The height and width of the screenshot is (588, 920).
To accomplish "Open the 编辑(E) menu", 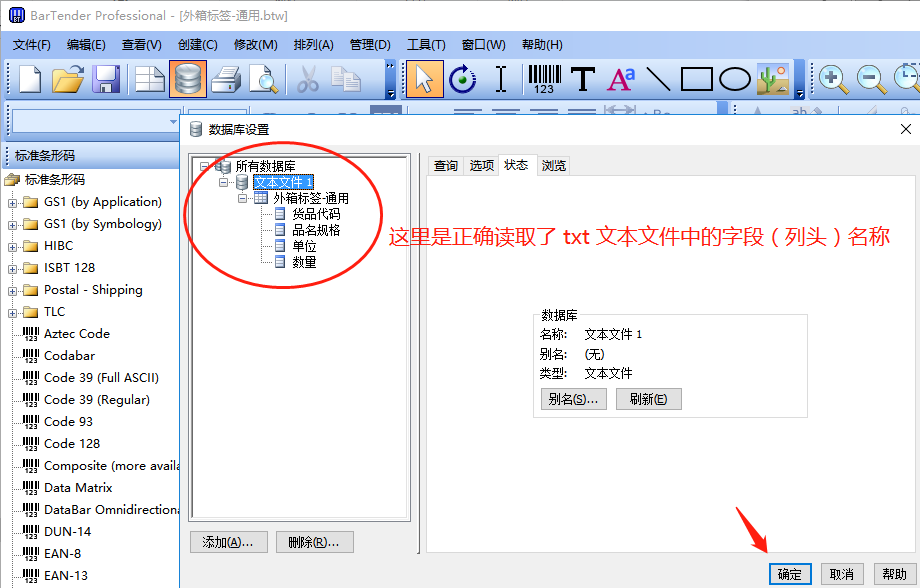I will (86, 45).
